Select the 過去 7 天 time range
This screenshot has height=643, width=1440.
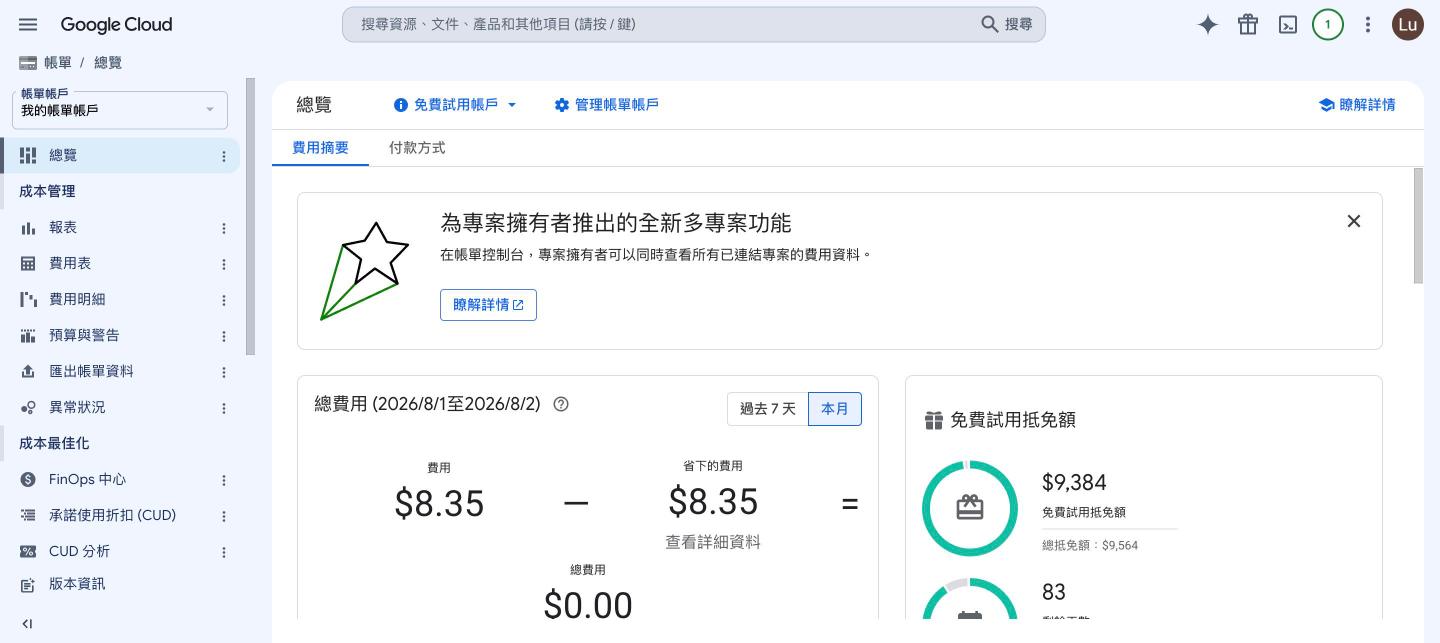coord(768,409)
